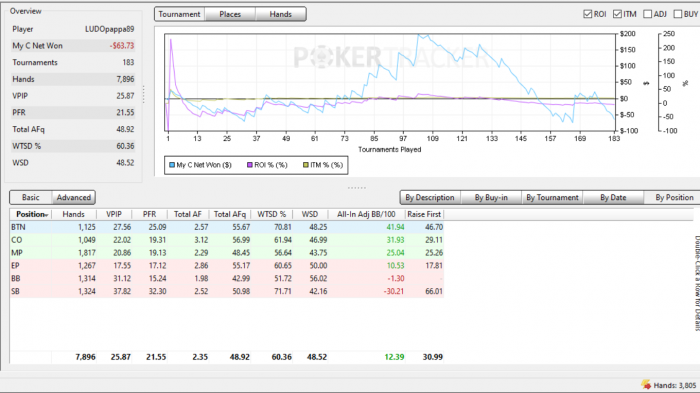Viewport: 700px width, 393px height.
Task: Click the ROI % legend swatch
Action: pos(250,165)
